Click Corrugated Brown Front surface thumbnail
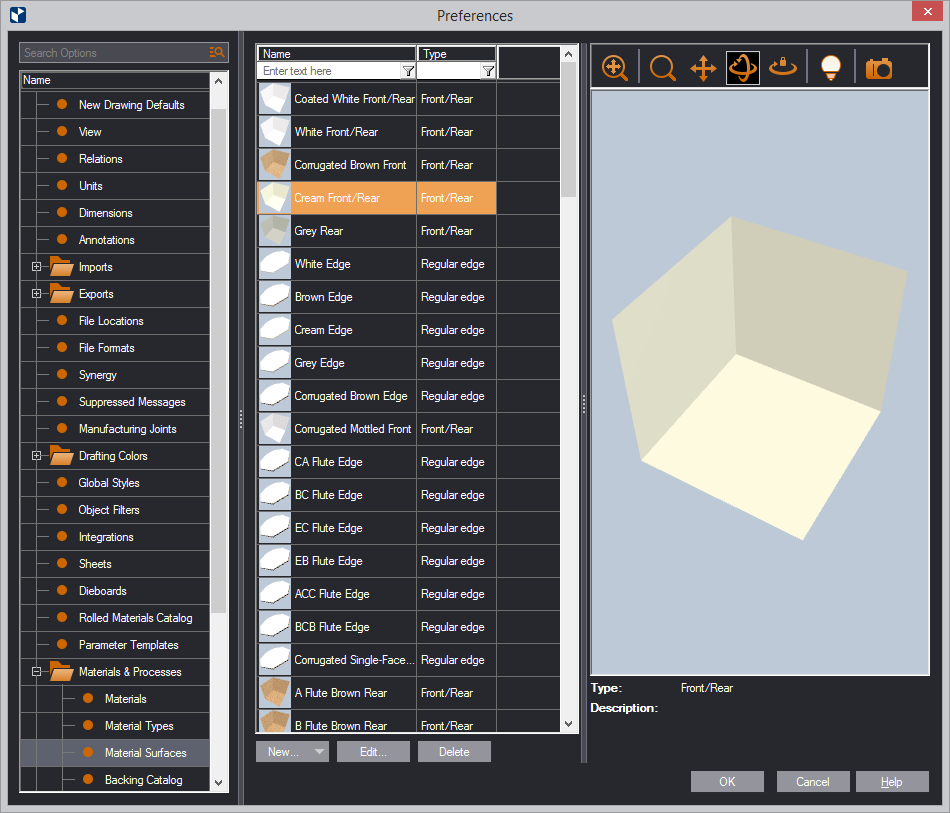The height and width of the screenshot is (813, 950). pyautogui.click(x=274, y=165)
